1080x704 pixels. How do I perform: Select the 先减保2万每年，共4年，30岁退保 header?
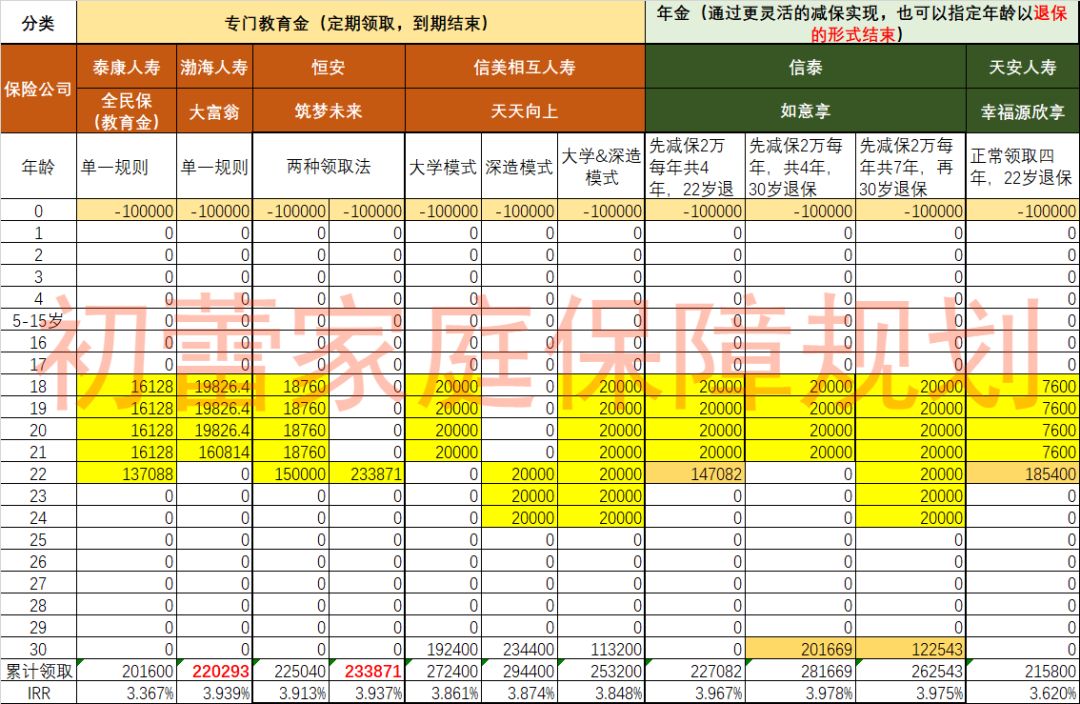[801, 167]
